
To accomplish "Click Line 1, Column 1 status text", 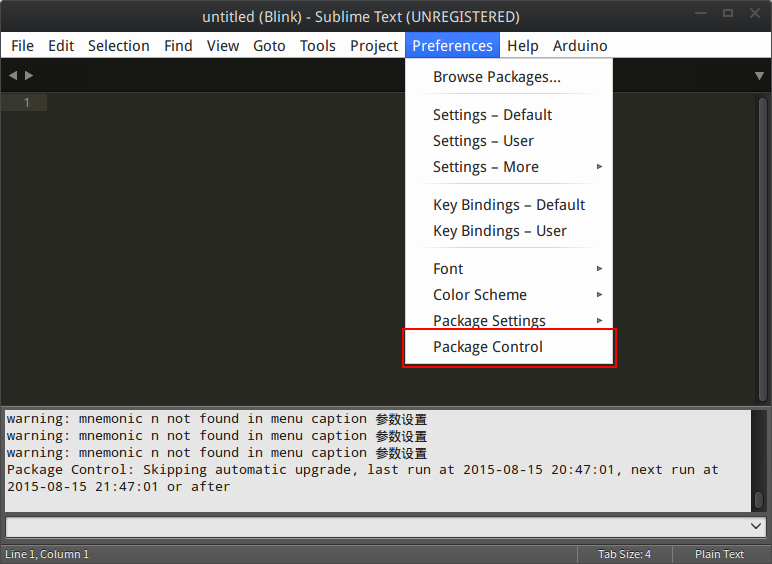I will (x=47, y=554).
